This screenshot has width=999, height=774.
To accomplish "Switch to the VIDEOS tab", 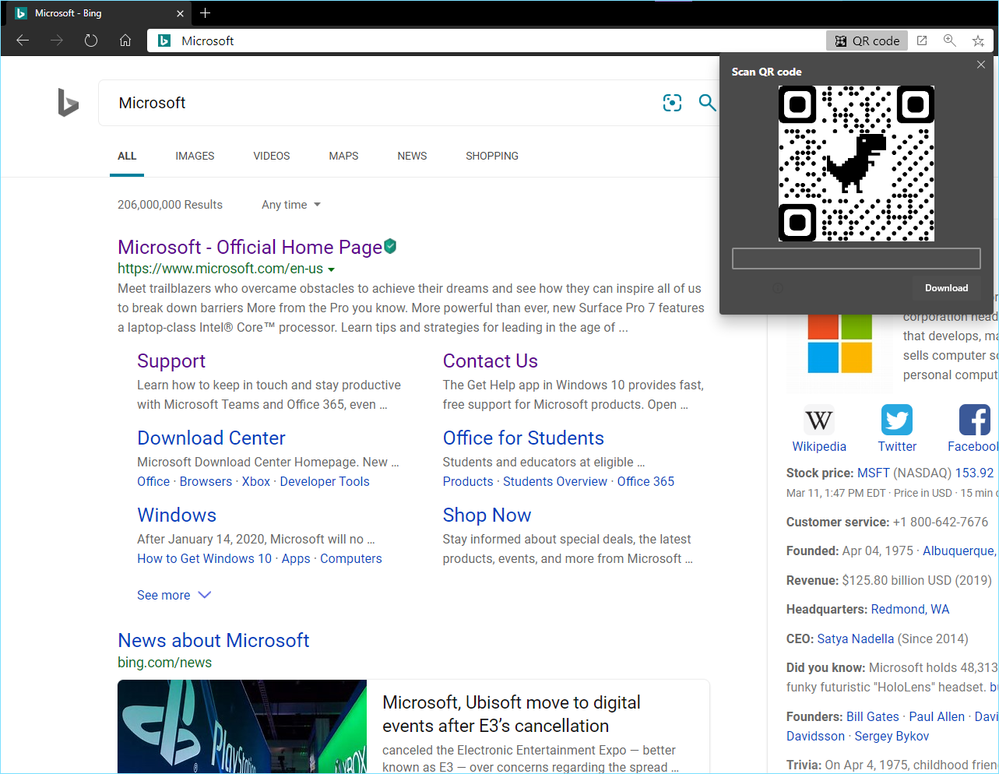I will coord(271,156).
